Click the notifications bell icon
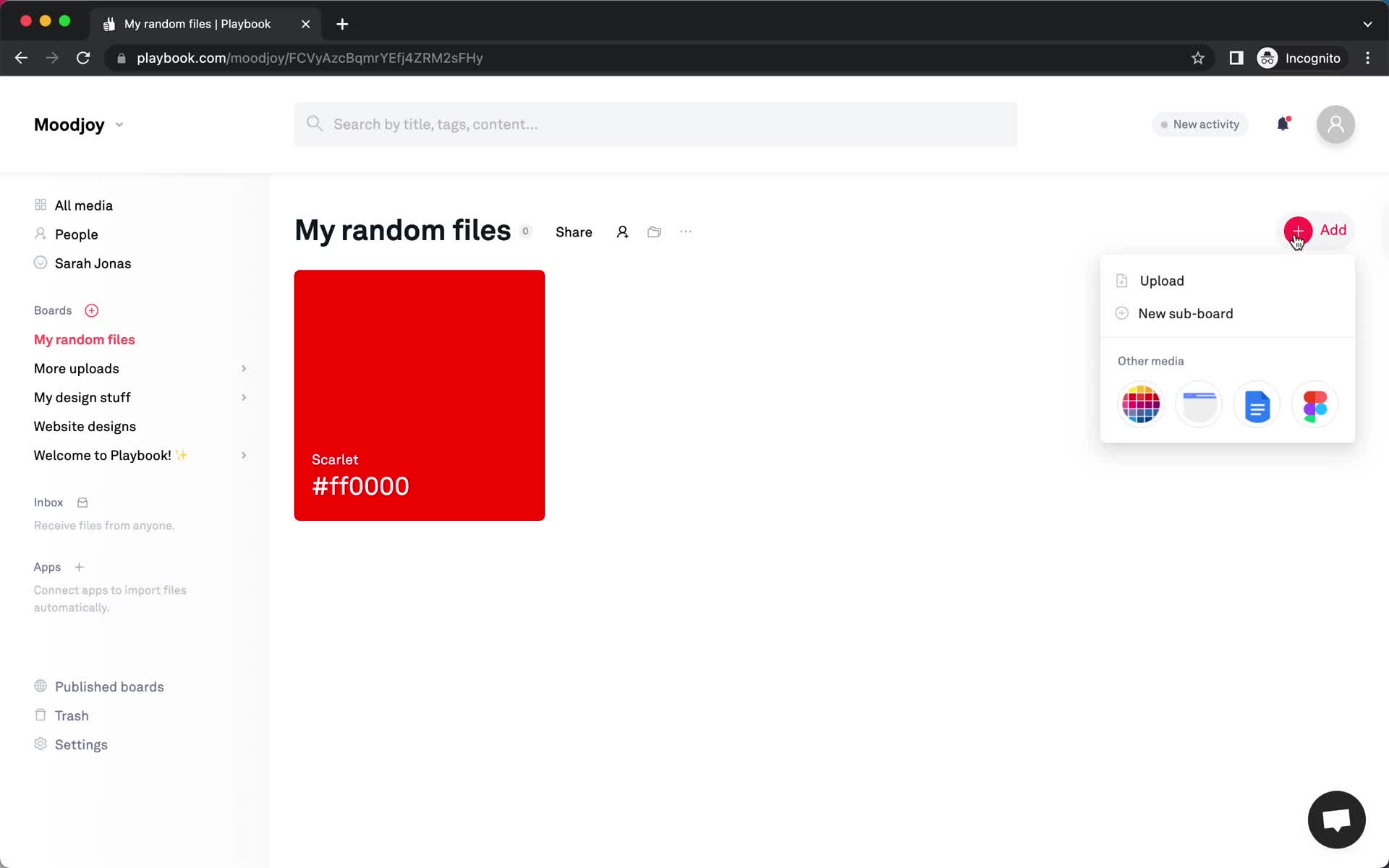Viewport: 1389px width, 868px height. (1283, 124)
